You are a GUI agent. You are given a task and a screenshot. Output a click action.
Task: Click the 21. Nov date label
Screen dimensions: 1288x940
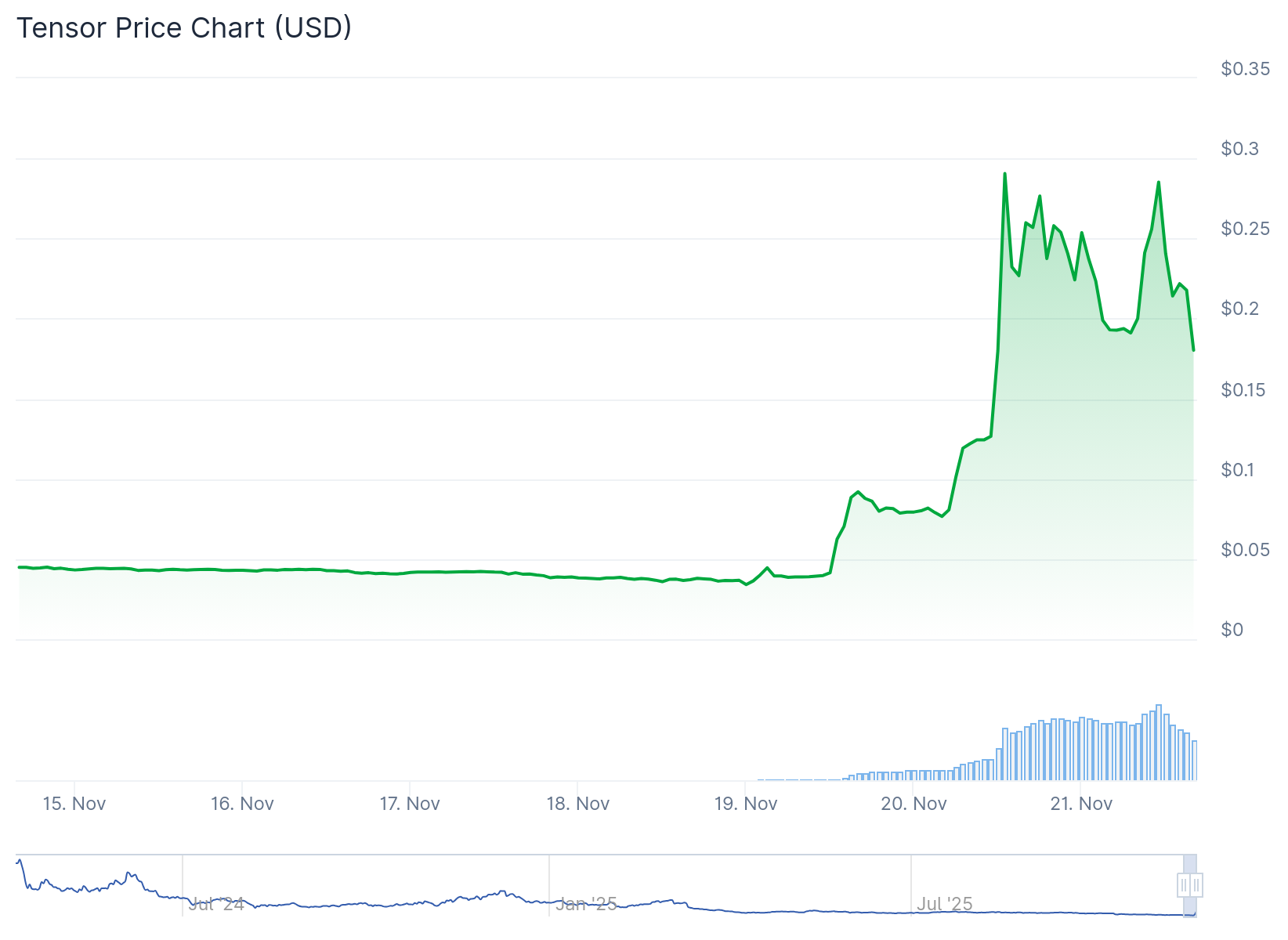point(1081,804)
